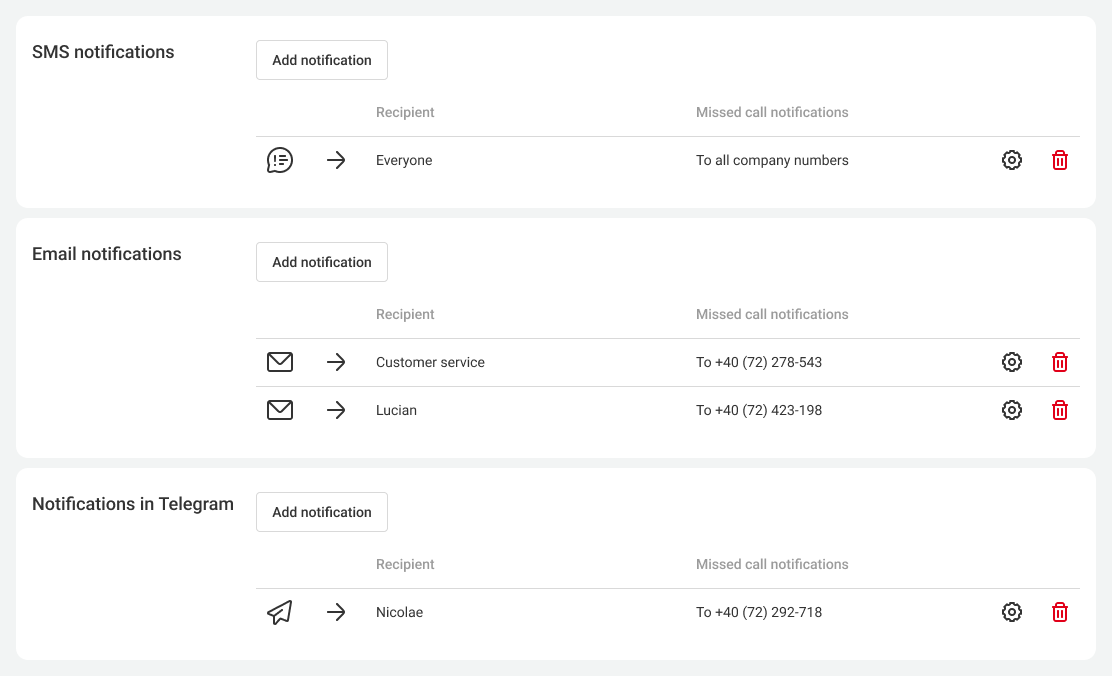
Task: Click the number +40 (72) 423-198
Action: (x=759, y=410)
